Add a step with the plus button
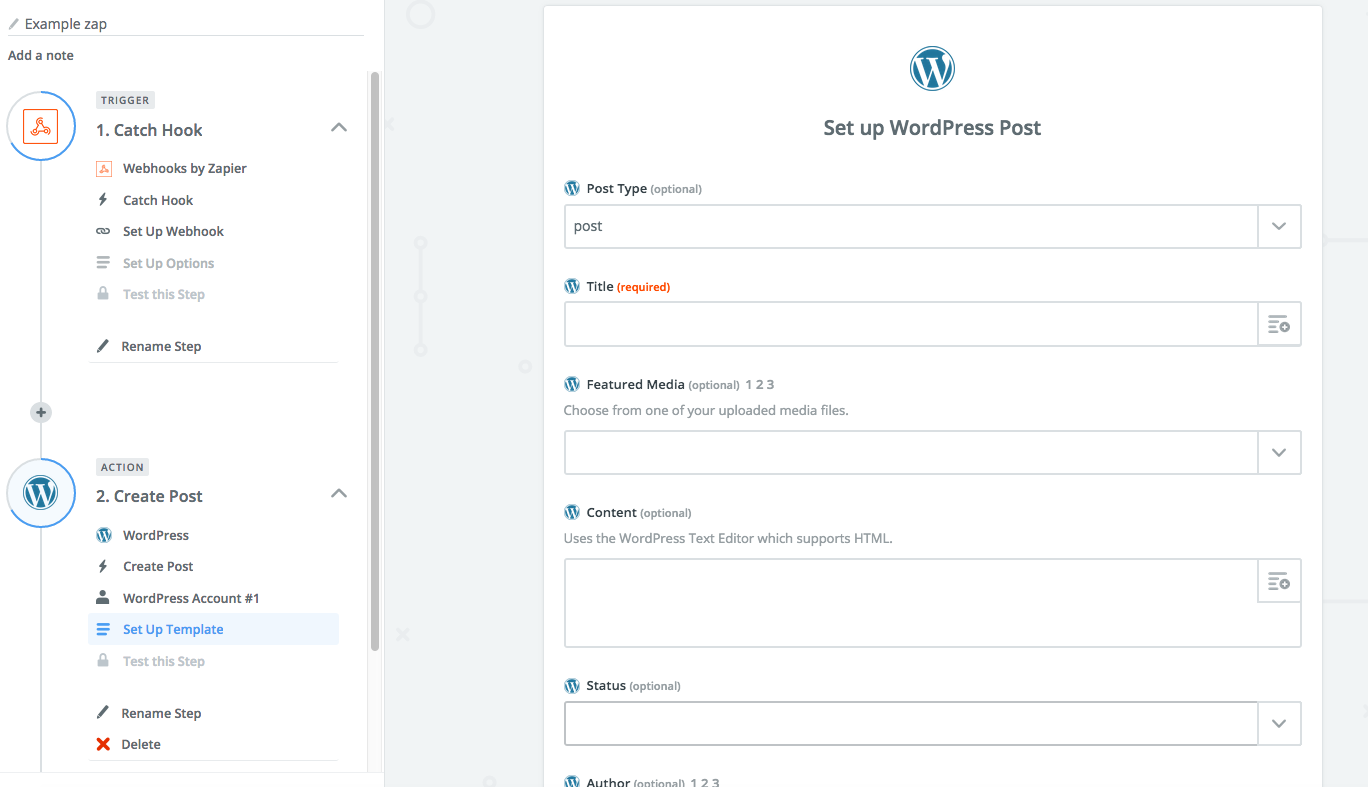 [x=41, y=412]
